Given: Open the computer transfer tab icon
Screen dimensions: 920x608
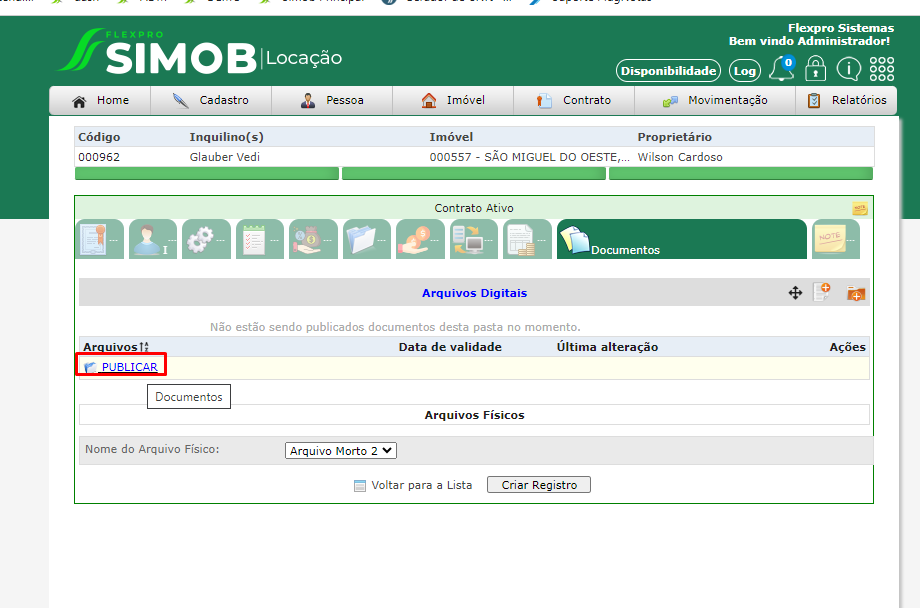Looking at the screenshot, I should tap(474, 239).
